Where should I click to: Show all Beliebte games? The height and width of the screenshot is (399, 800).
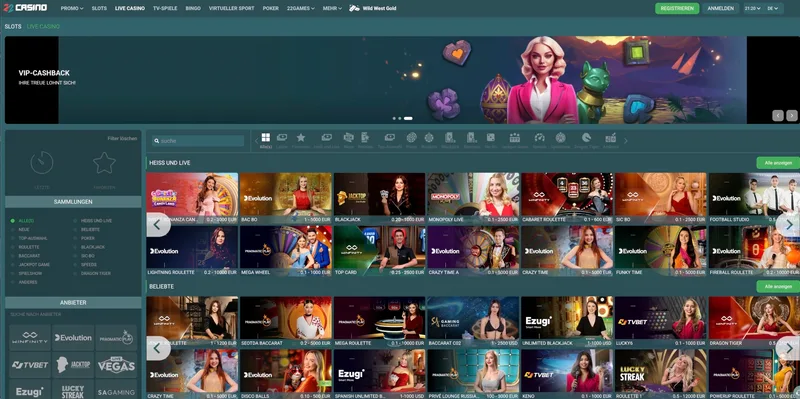click(x=778, y=286)
